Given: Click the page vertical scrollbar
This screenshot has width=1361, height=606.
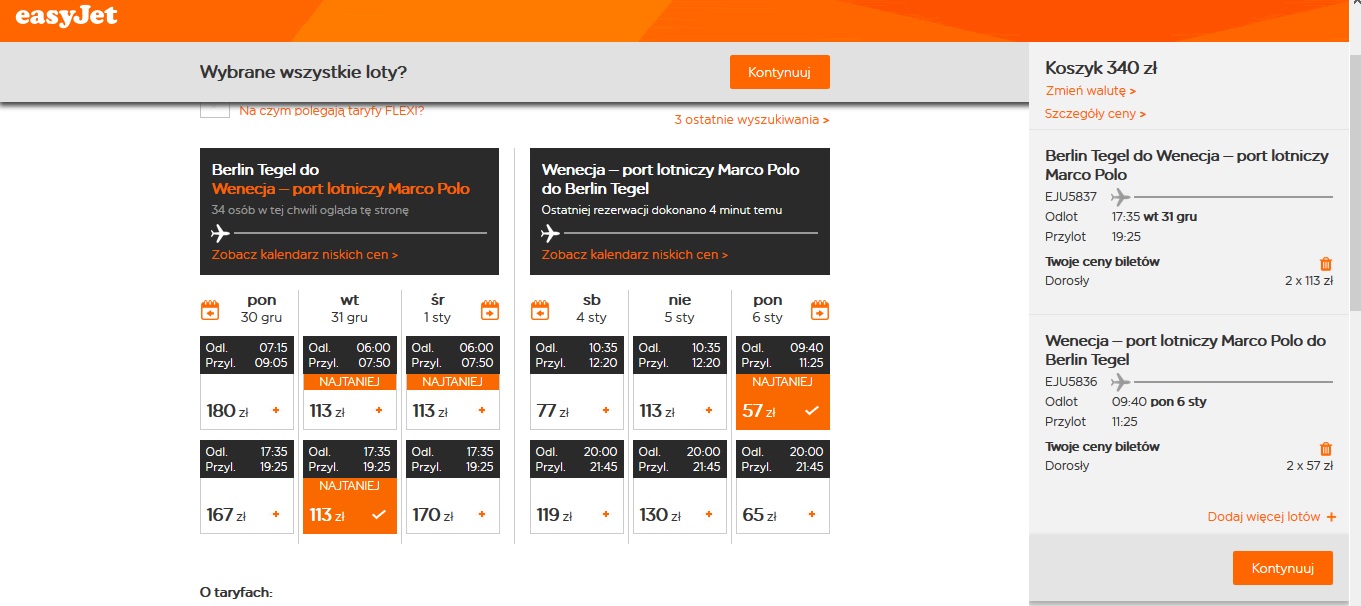Looking at the screenshot, I should point(1354,300).
